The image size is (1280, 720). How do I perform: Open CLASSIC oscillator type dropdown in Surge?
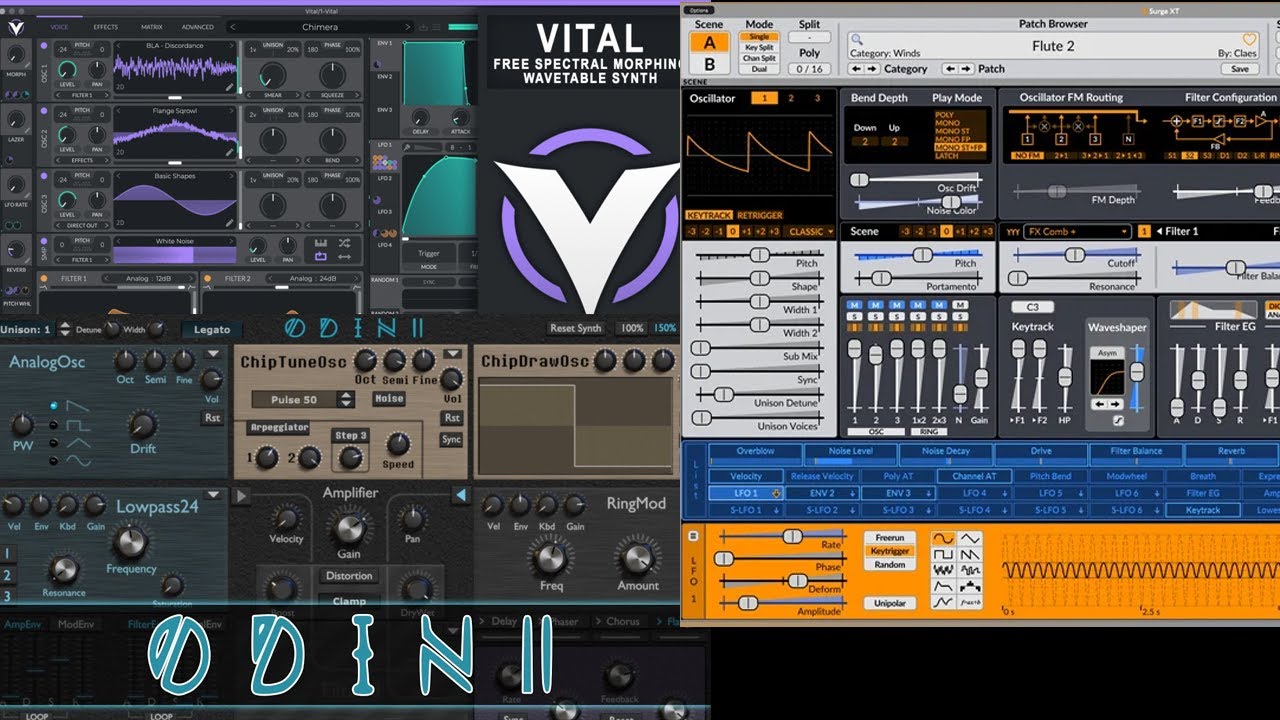coord(809,231)
